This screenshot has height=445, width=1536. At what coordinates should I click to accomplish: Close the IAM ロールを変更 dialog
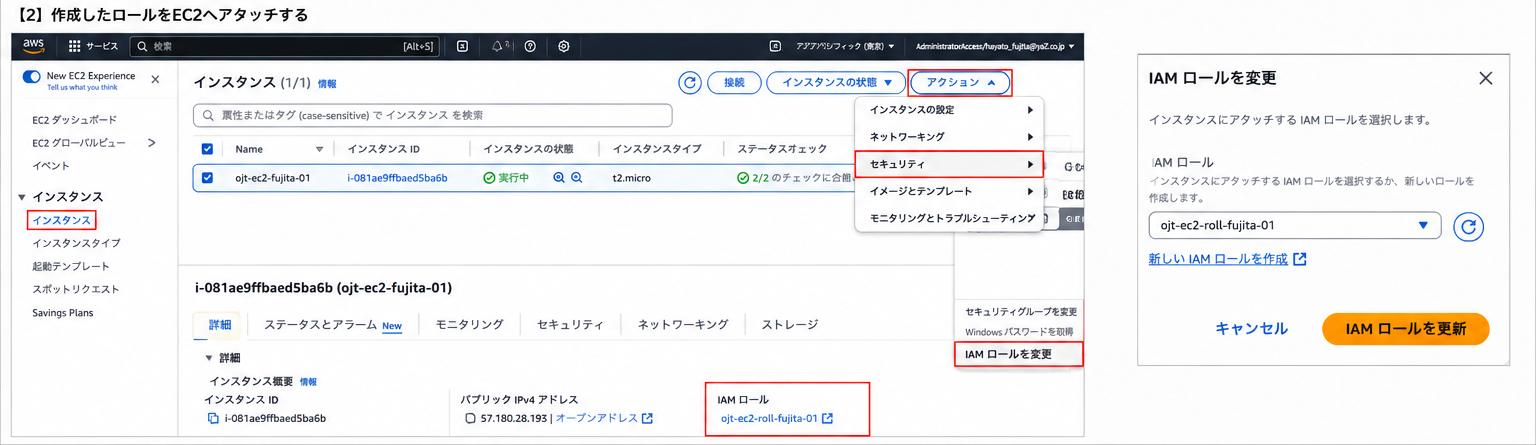pos(1485,78)
